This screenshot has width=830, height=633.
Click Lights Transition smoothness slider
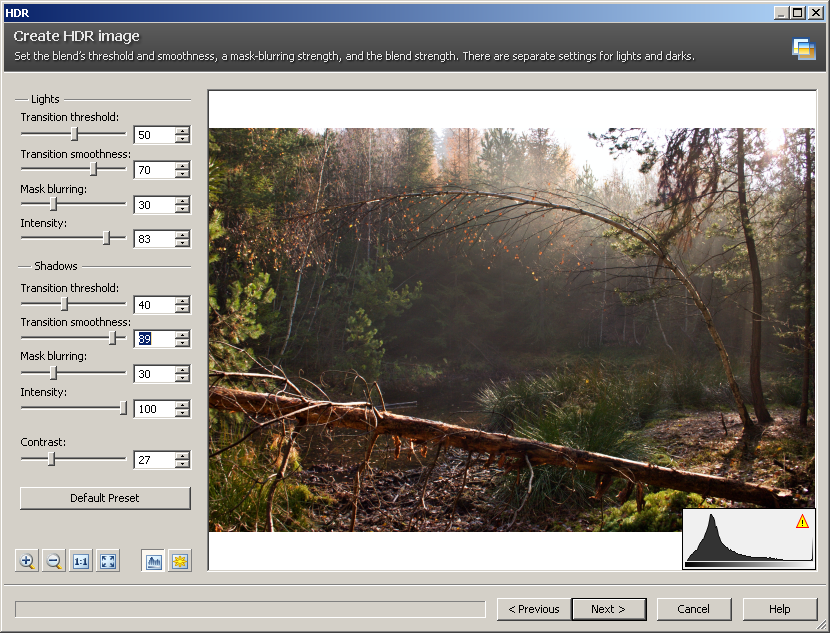click(x=74, y=169)
